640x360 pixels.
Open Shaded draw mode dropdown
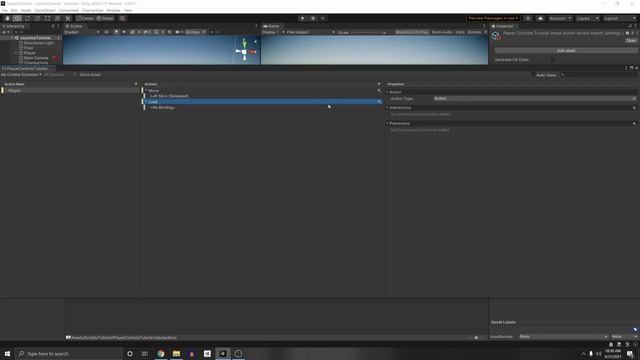82,32
